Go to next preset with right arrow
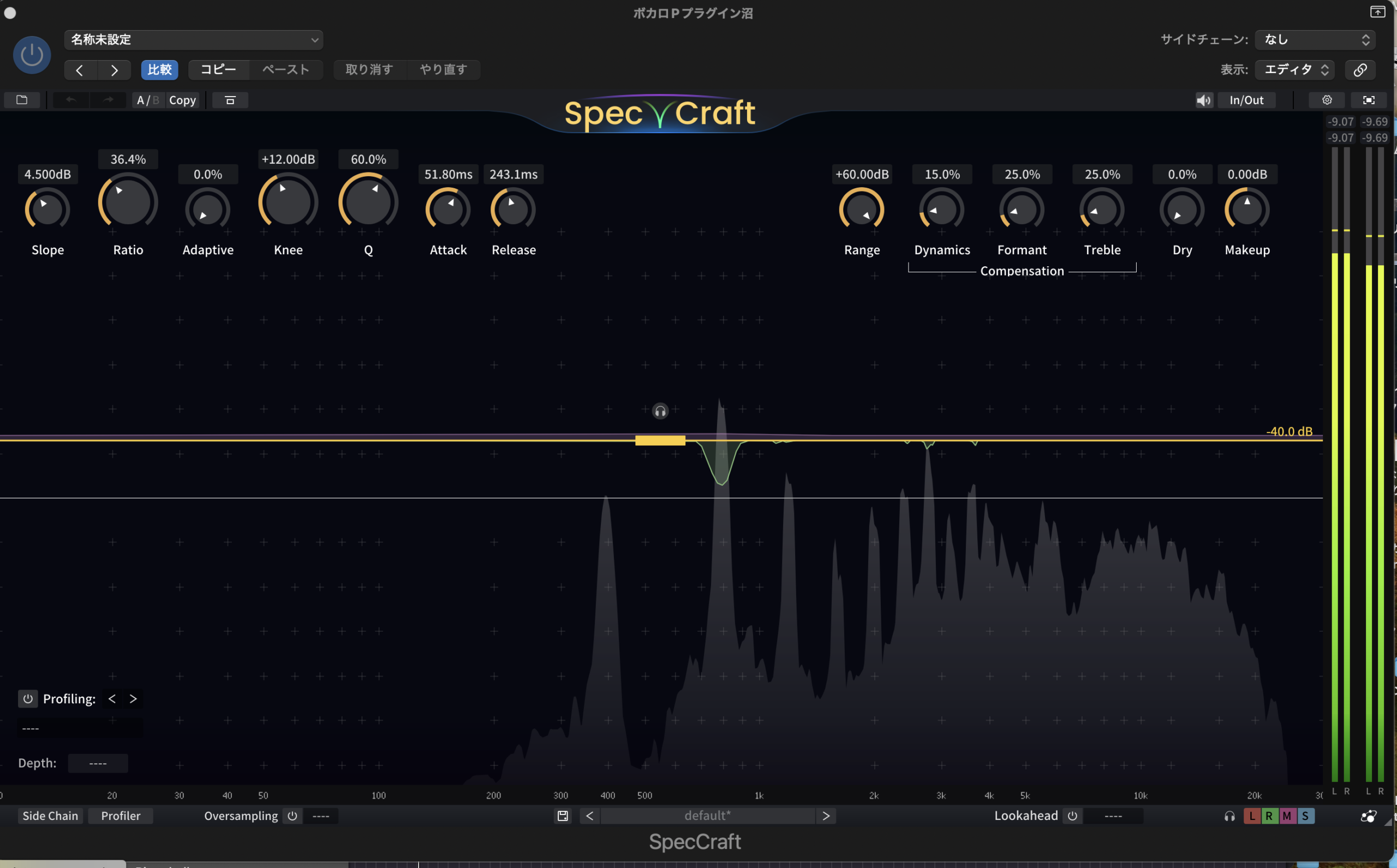The height and width of the screenshot is (868, 1397). pos(114,70)
